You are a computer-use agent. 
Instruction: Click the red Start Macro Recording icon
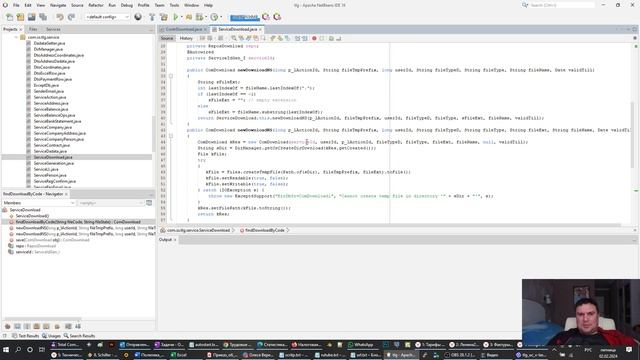pos(314,38)
